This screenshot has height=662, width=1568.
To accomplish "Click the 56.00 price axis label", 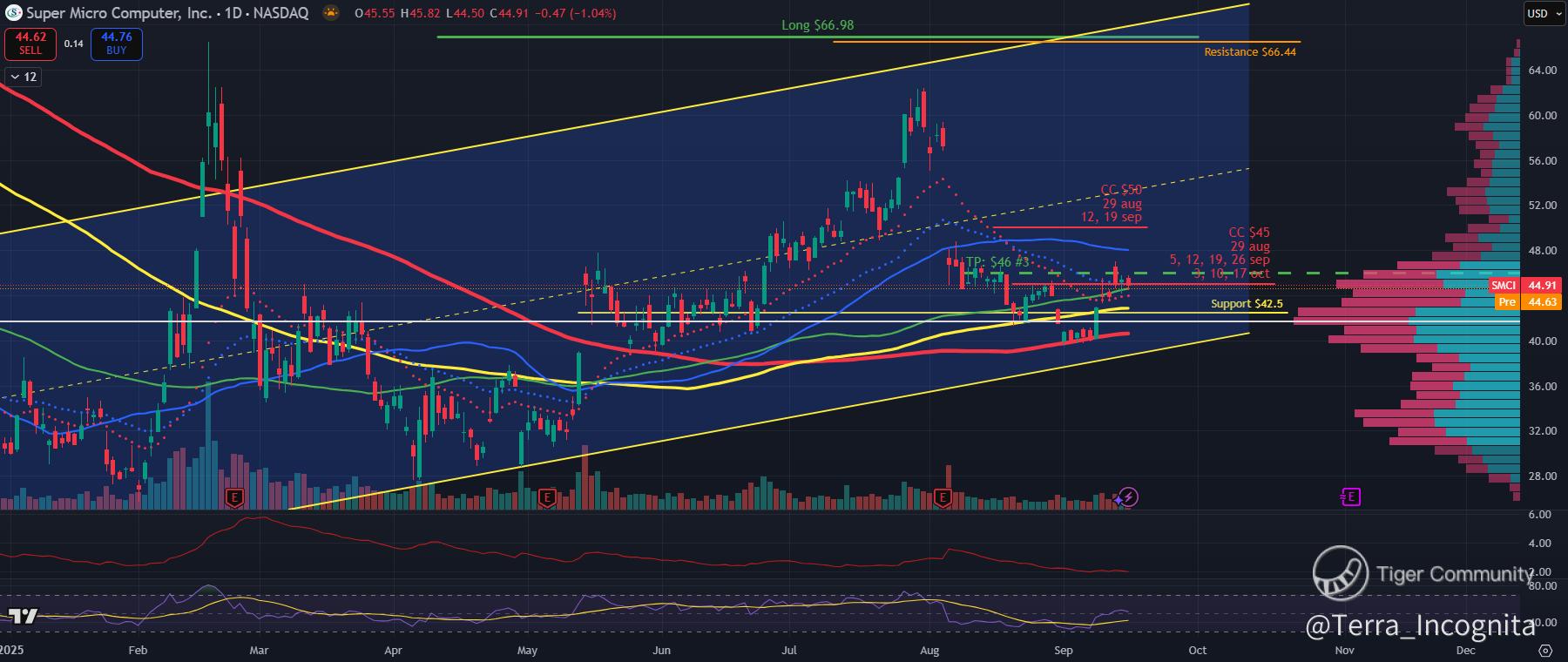I will pos(1541,161).
